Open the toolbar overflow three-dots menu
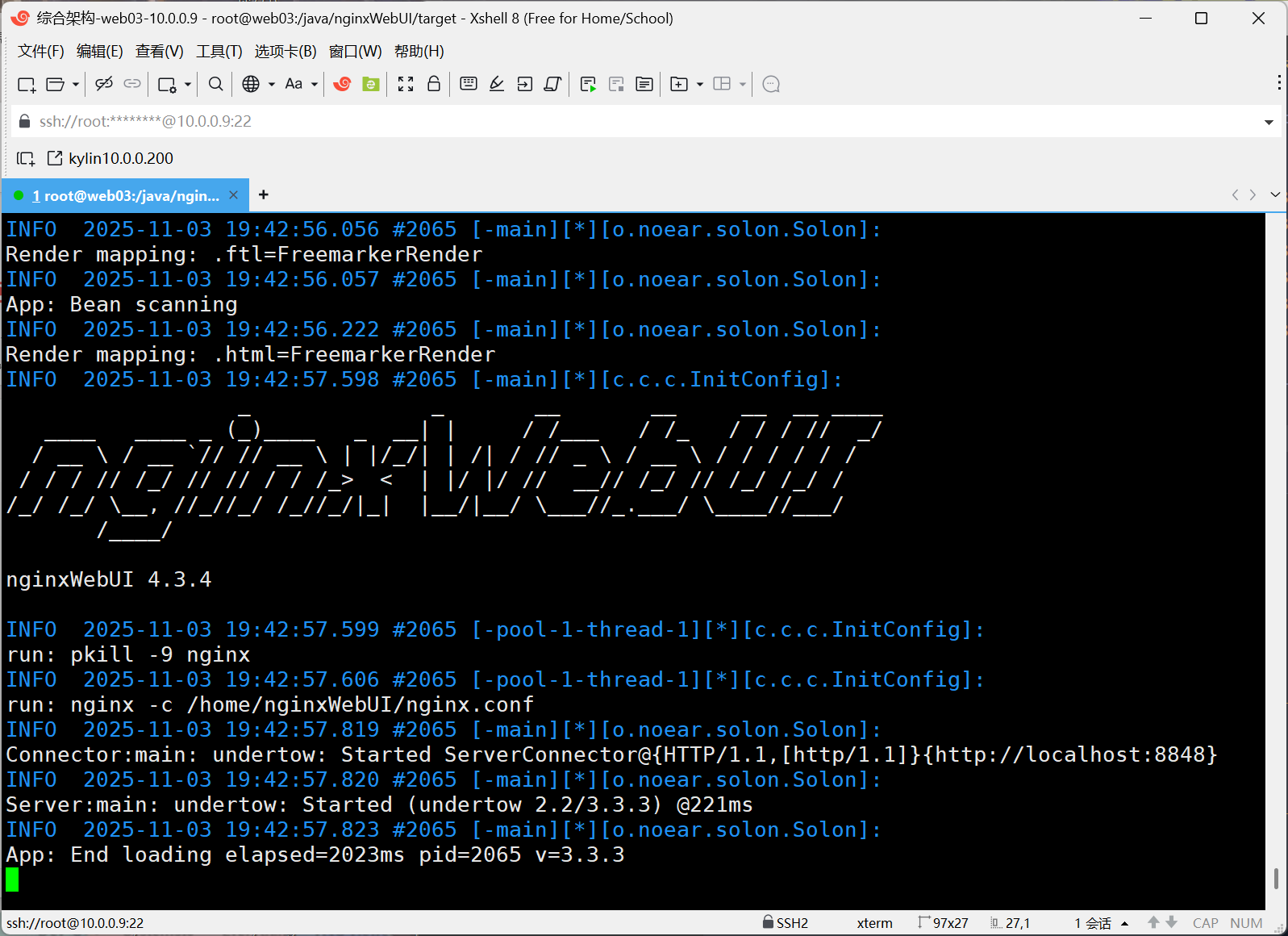Screen dimensions: 1288x936 pos(1279,83)
